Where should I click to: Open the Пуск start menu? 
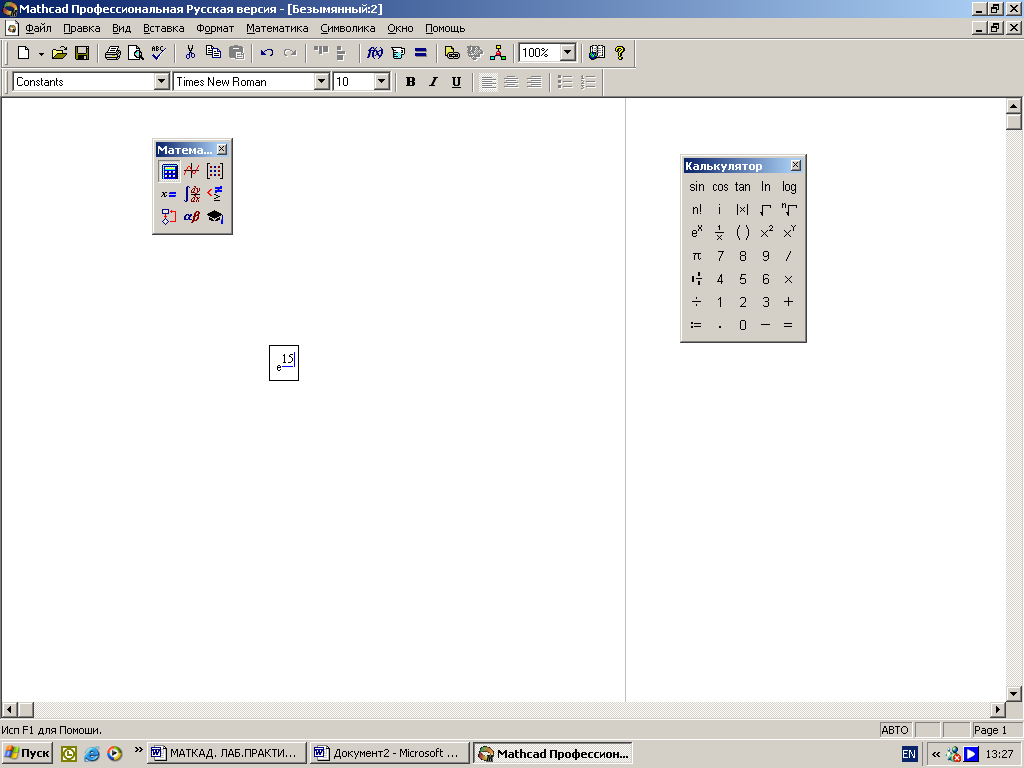(x=27, y=753)
